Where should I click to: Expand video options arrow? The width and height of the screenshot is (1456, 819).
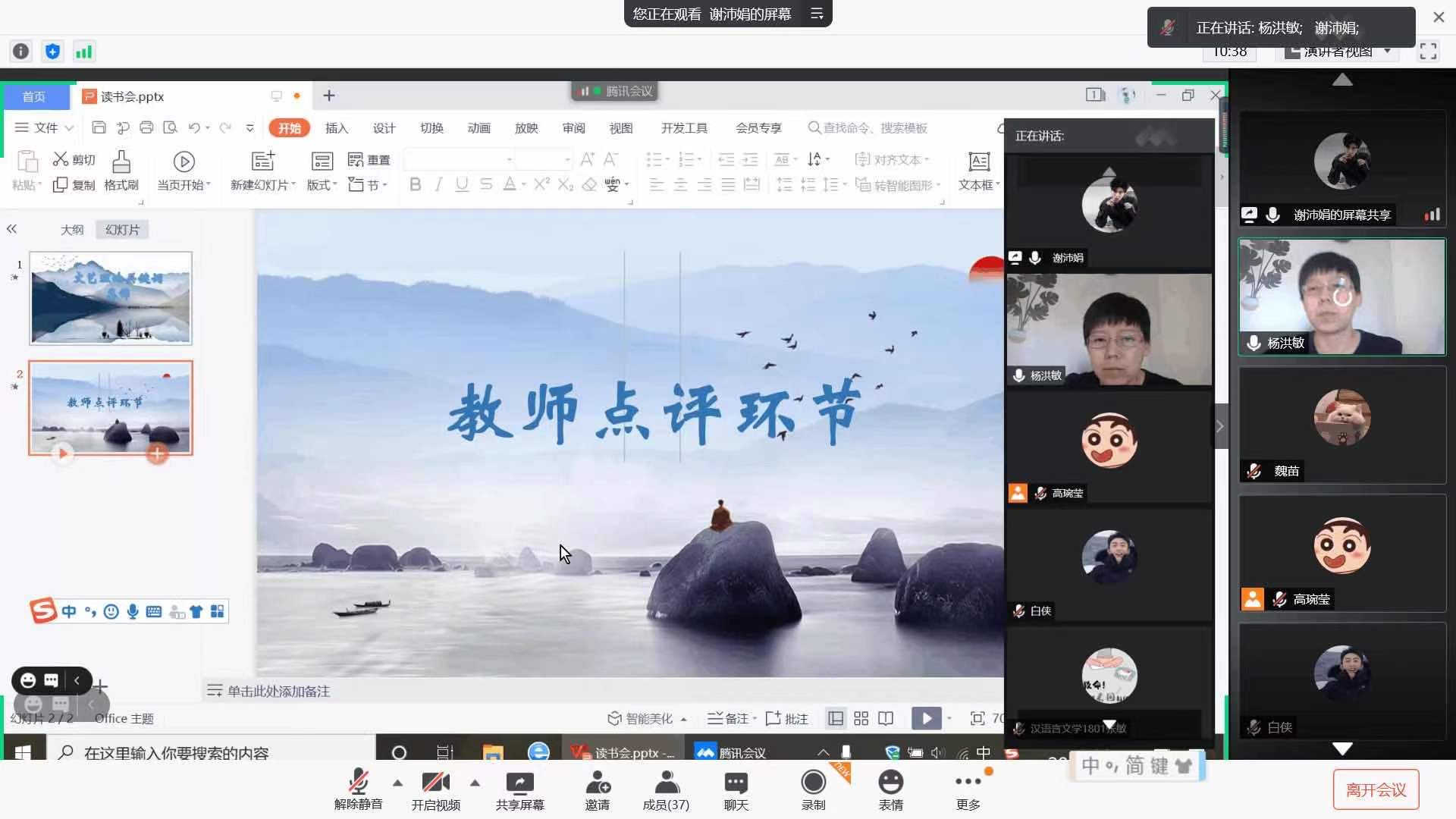coord(475,783)
